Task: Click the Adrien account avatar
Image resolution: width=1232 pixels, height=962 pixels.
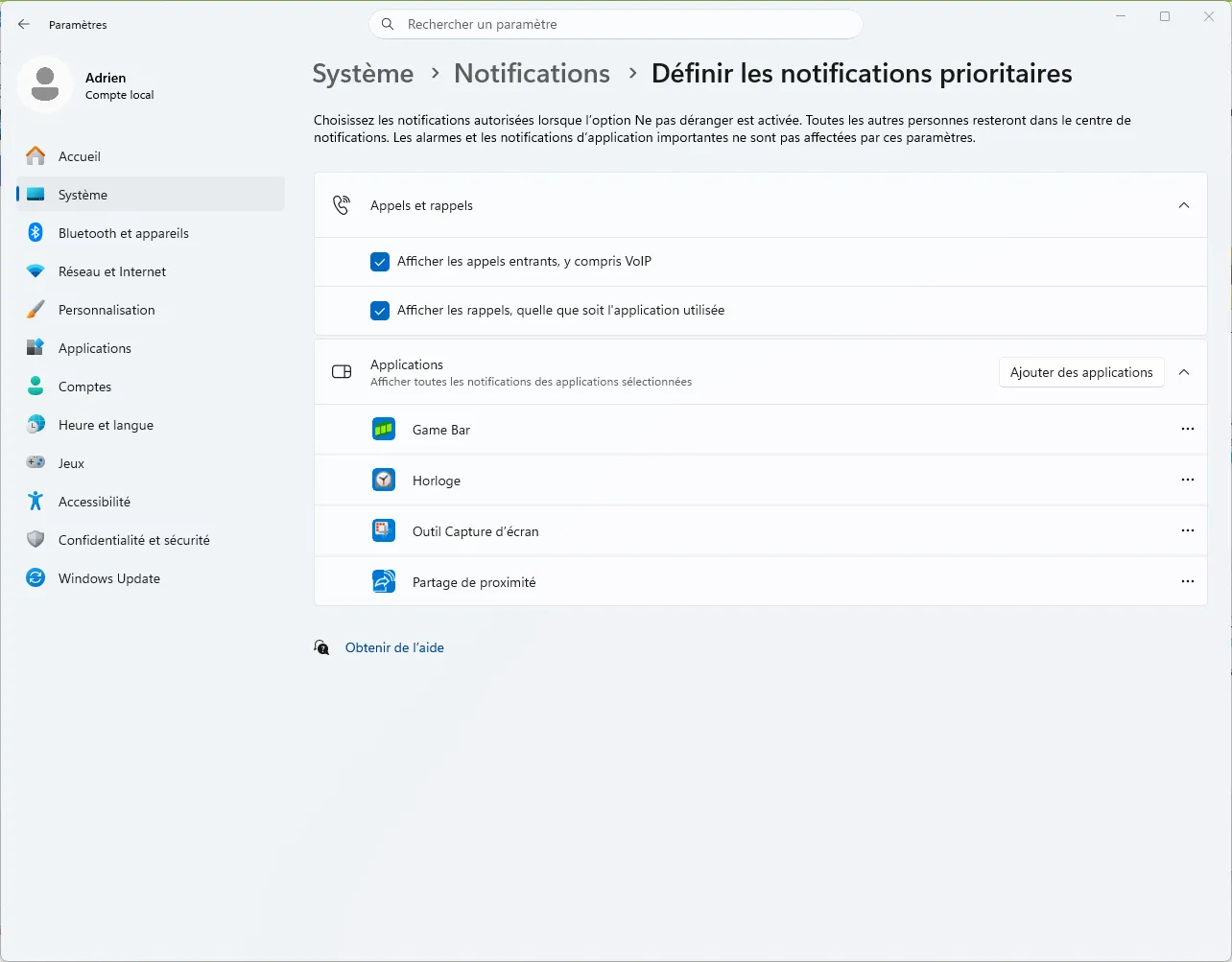Action: [x=45, y=84]
